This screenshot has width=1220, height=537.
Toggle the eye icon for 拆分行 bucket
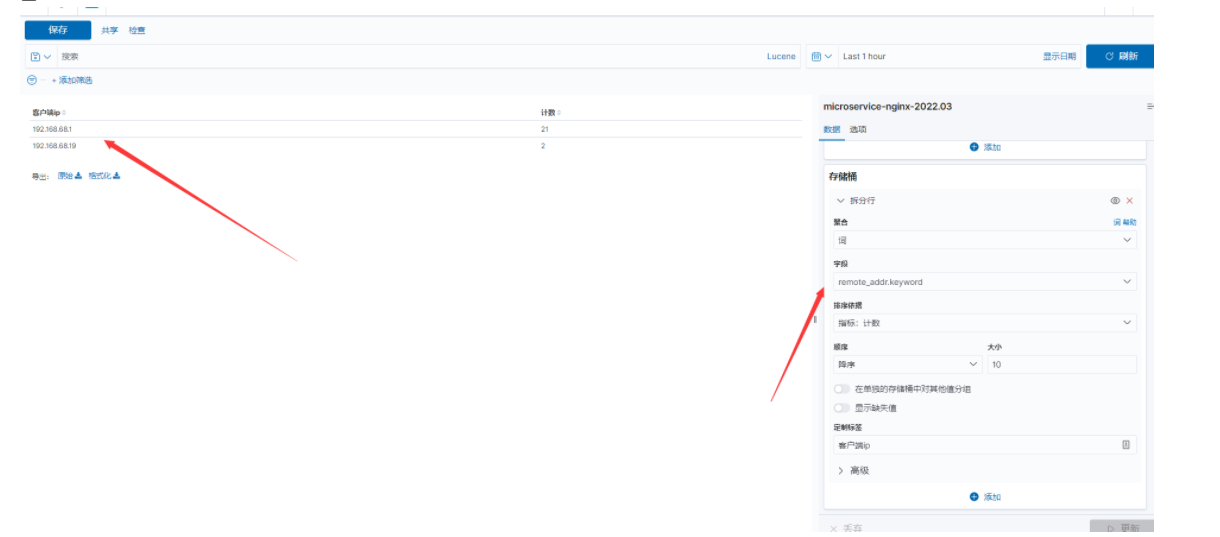1115,200
